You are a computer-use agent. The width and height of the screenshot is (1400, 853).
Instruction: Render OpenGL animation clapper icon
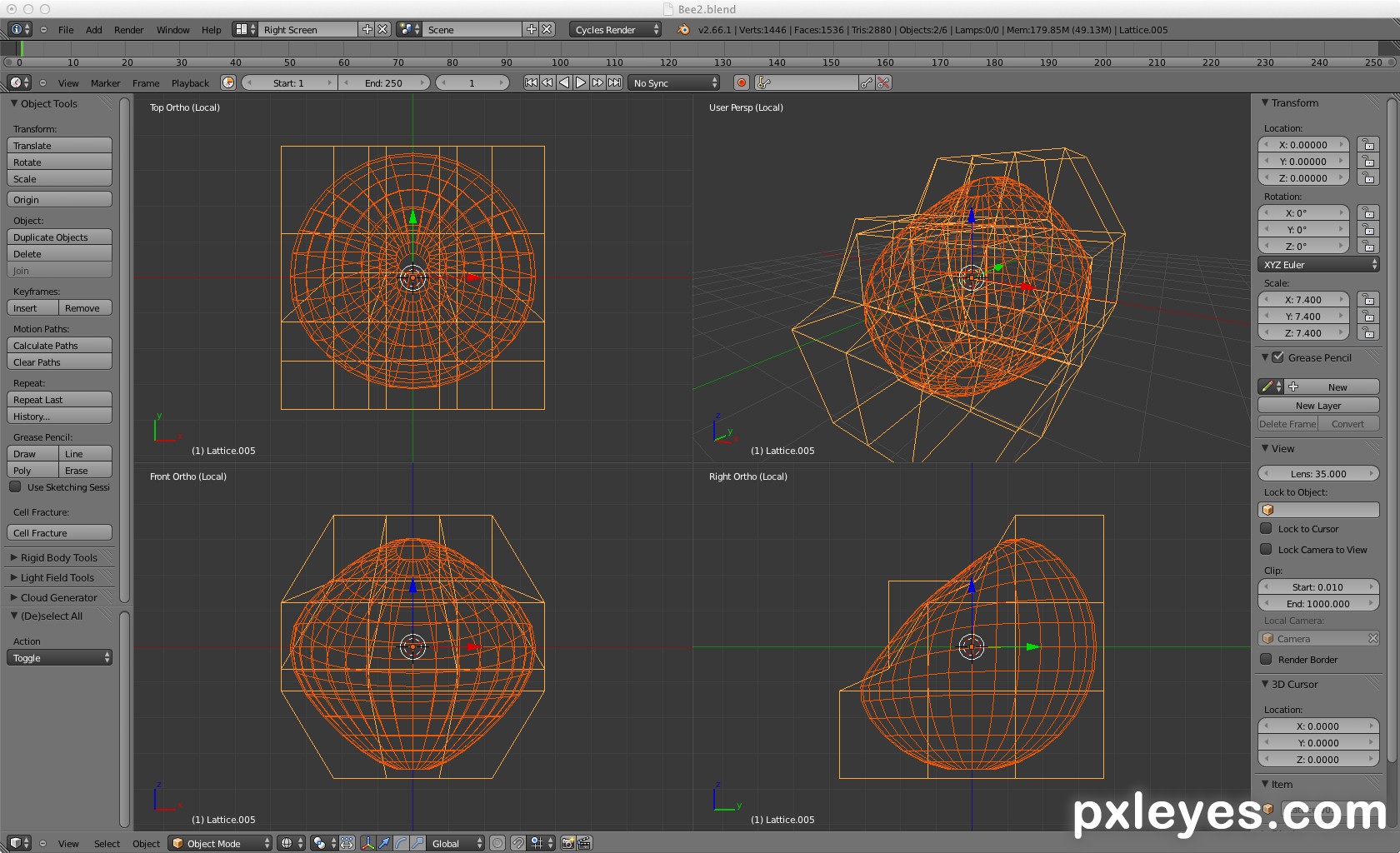(584, 843)
